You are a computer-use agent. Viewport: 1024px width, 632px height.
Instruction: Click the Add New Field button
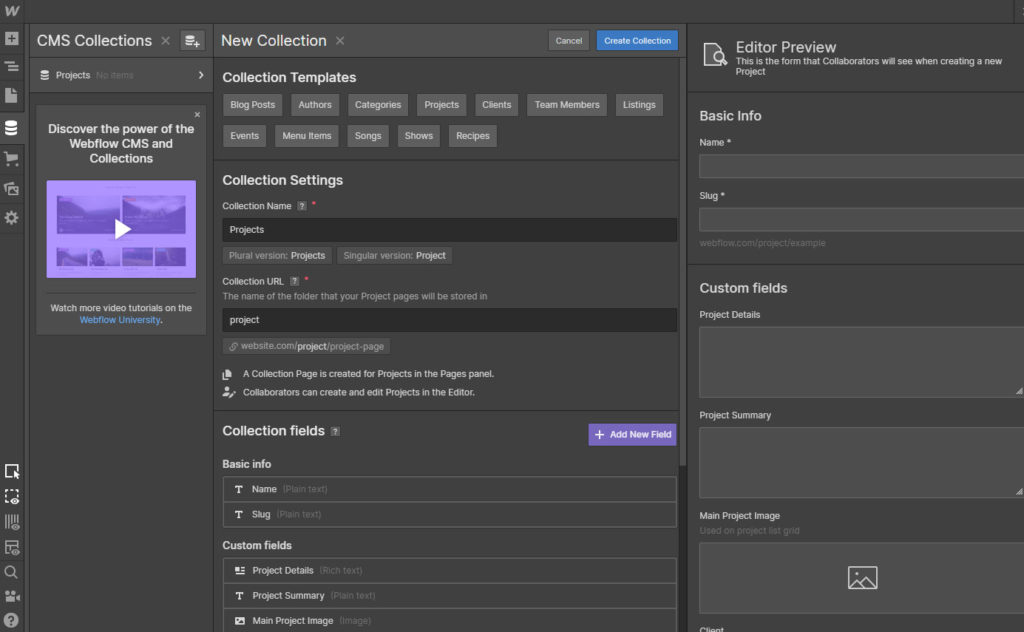(x=632, y=435)
